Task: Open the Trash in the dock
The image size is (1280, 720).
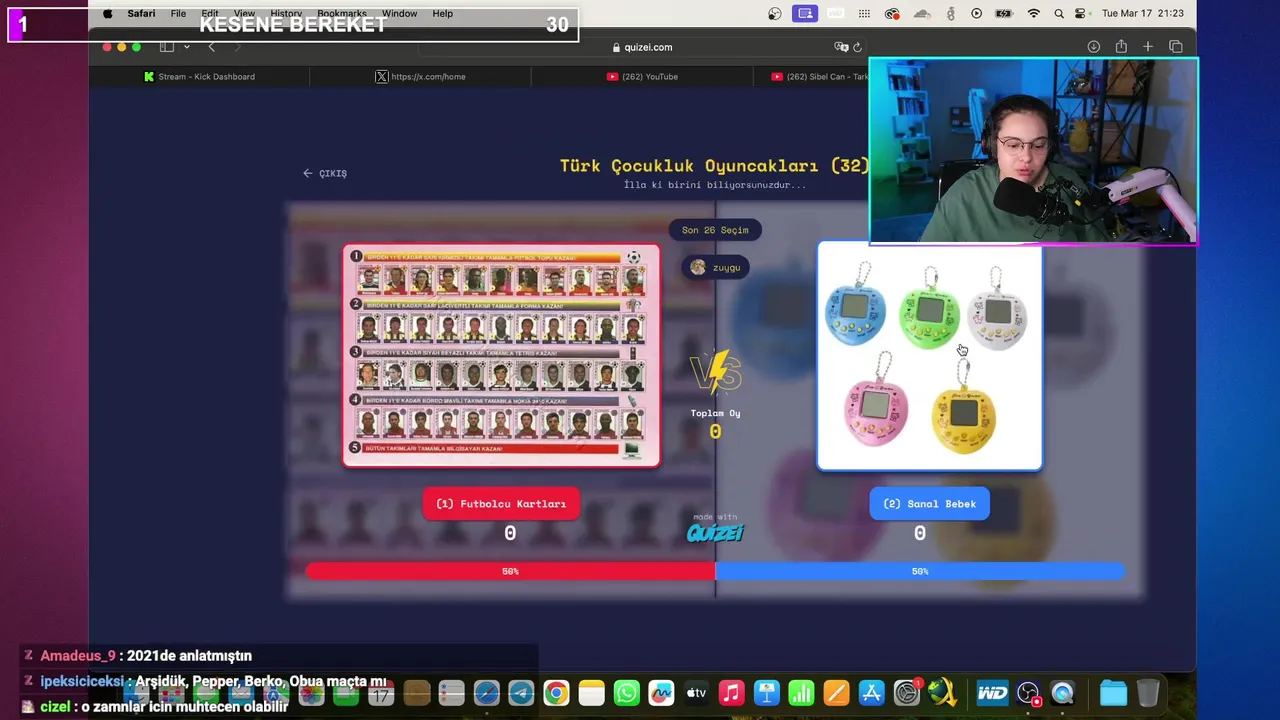Action: [1148, 693]
